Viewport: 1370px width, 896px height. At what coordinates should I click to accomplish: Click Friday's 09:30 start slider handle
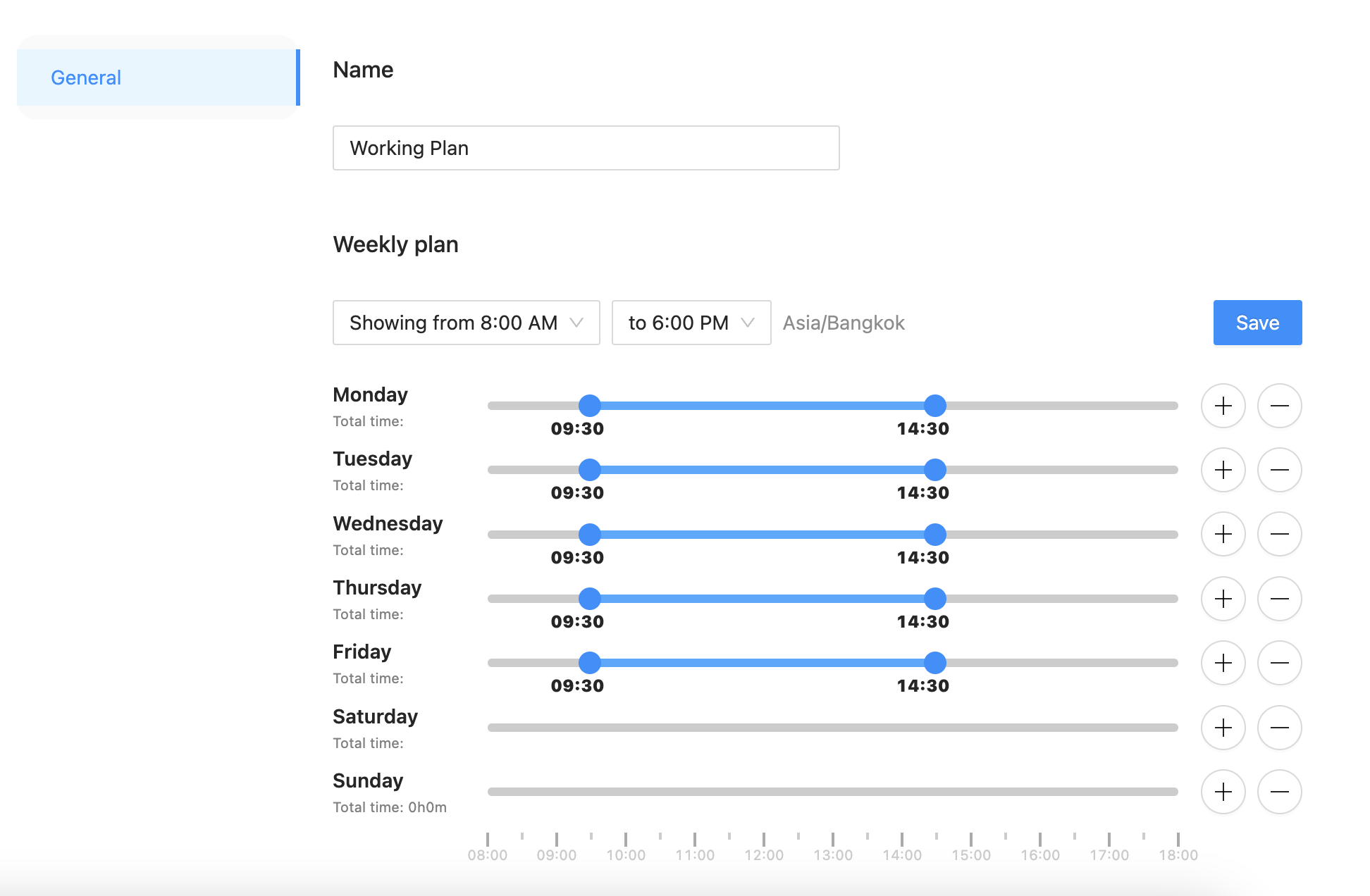point(589,663)
